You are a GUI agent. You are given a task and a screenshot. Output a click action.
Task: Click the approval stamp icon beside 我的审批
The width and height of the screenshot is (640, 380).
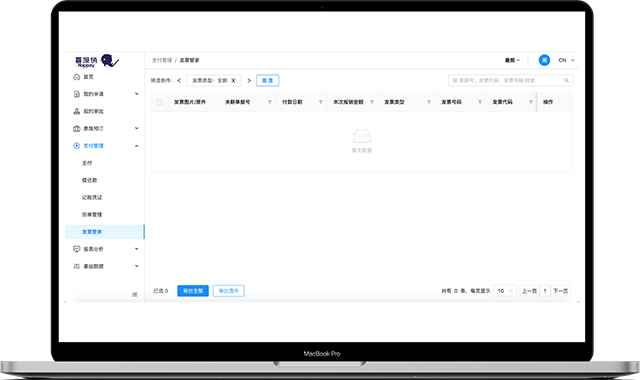[x=76, y=111]
